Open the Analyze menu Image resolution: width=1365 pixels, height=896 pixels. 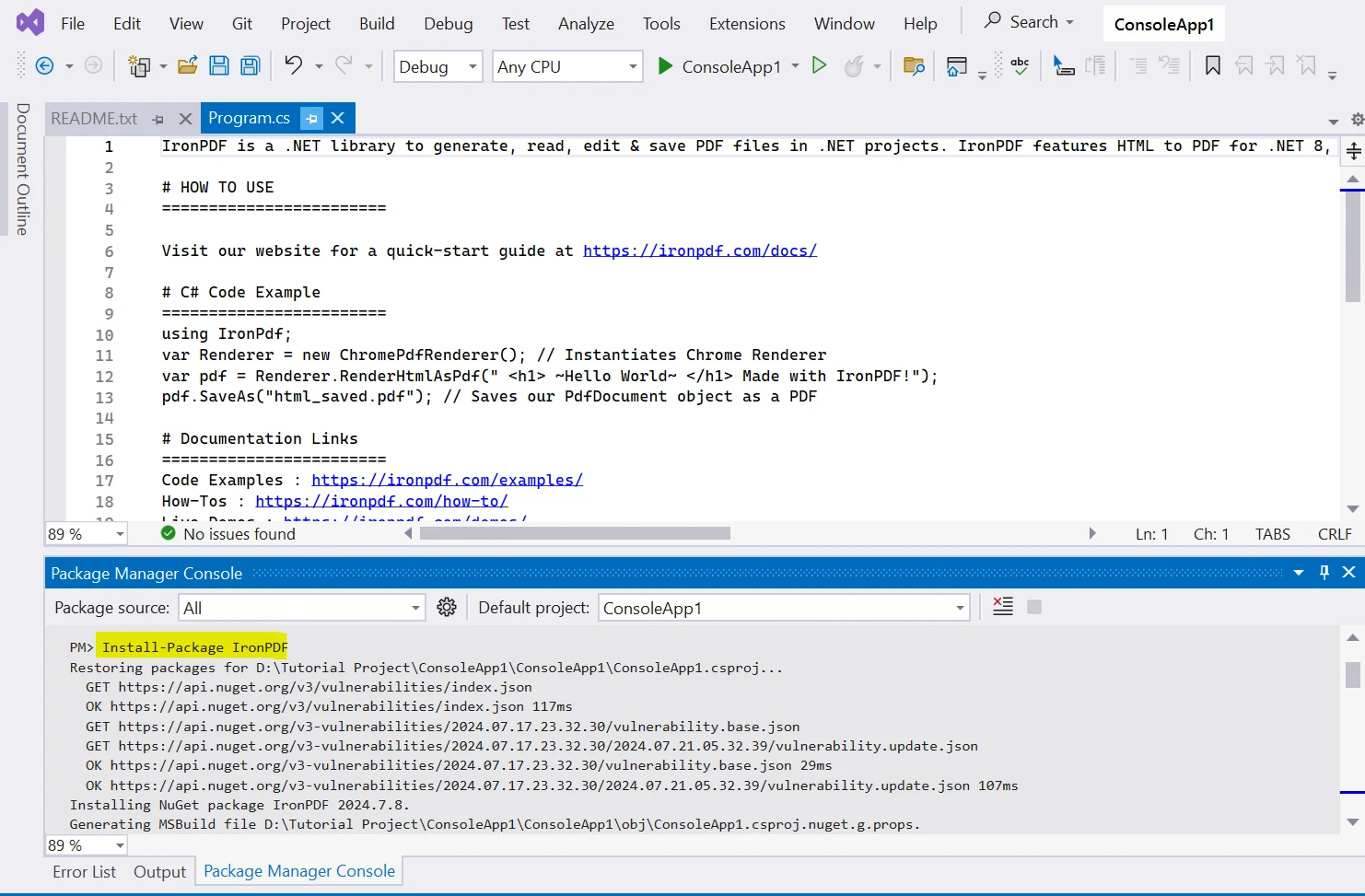coord(586,24)
